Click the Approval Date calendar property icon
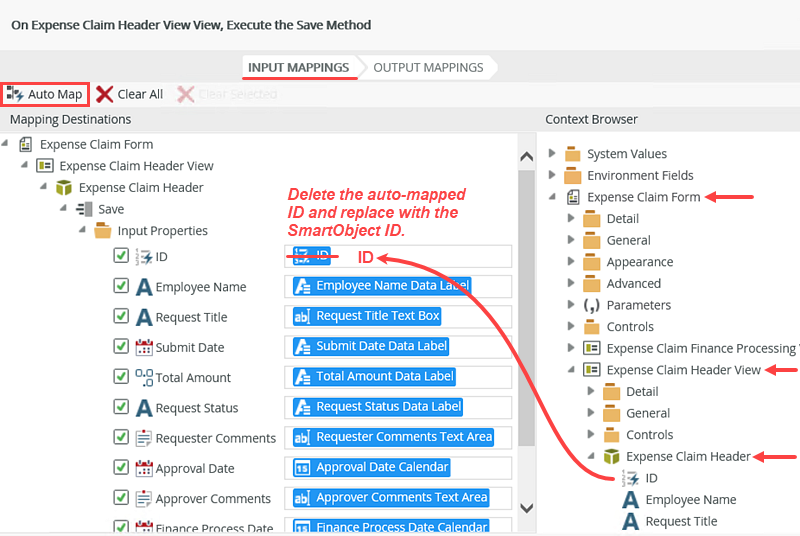This screenshot has width=800, height=536. [x=144, y=468]
